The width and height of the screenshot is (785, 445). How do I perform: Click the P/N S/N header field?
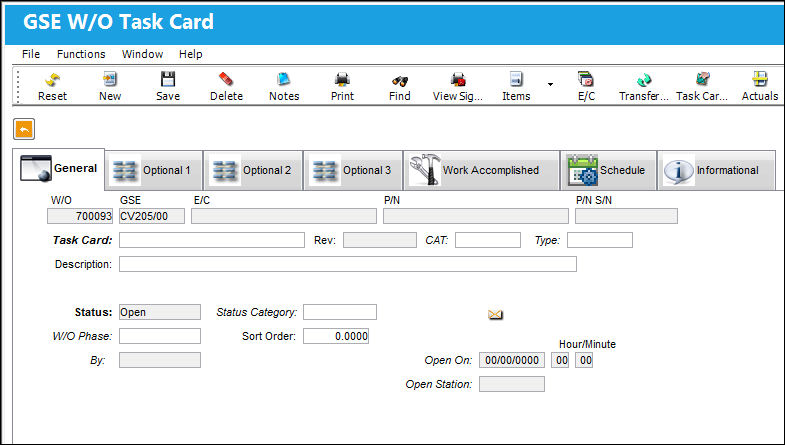pos(626,216)
